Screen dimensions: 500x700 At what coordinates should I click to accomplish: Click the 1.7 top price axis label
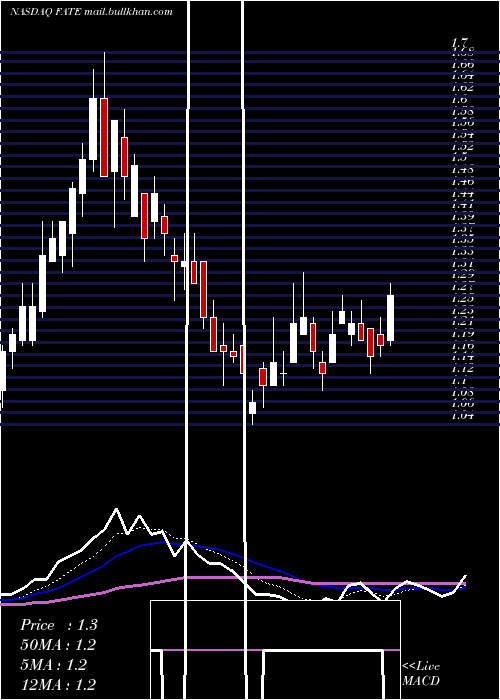[x=460, y=43]
